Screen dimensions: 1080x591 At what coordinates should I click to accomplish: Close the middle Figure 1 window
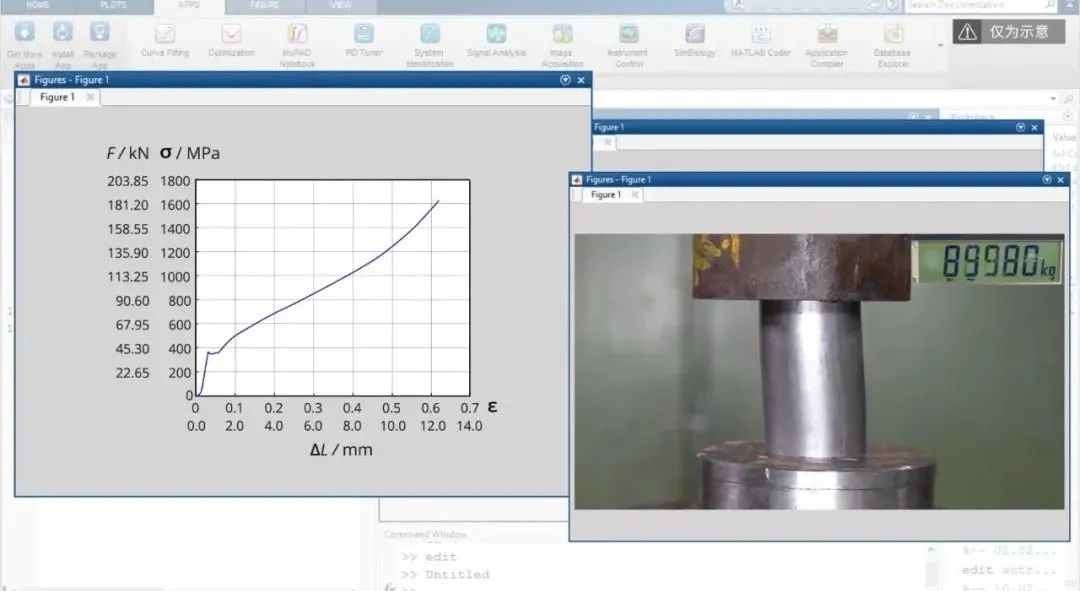1035,127
